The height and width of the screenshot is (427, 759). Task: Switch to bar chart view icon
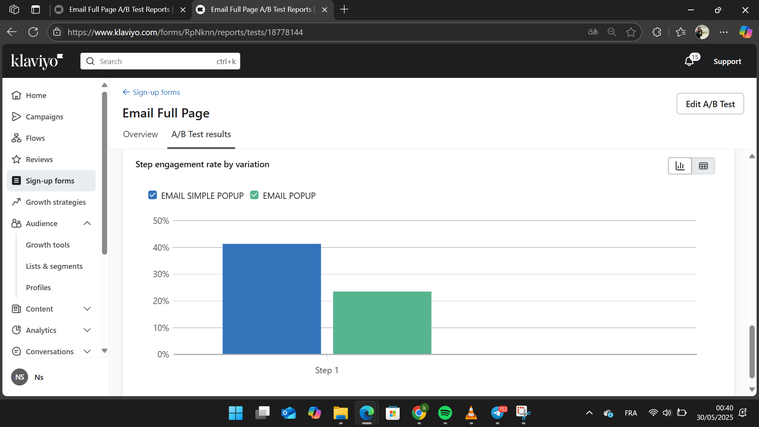pyautogui.click(x=680, y=166)
